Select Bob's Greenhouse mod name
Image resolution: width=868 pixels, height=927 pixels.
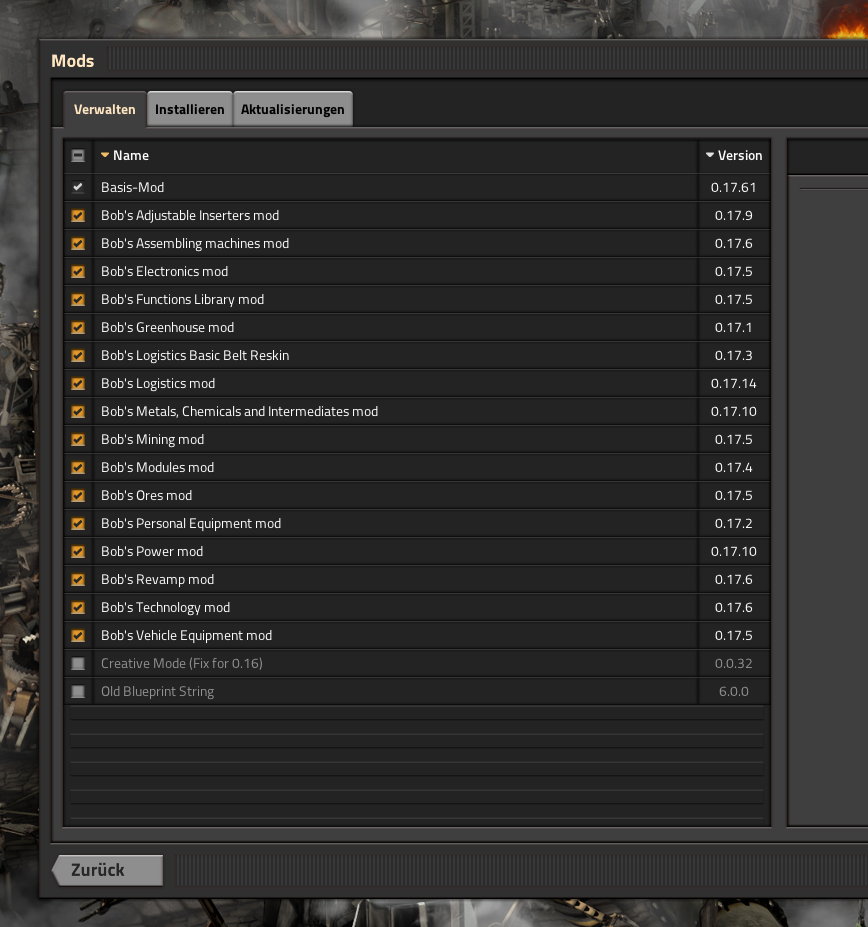point(167,328)
